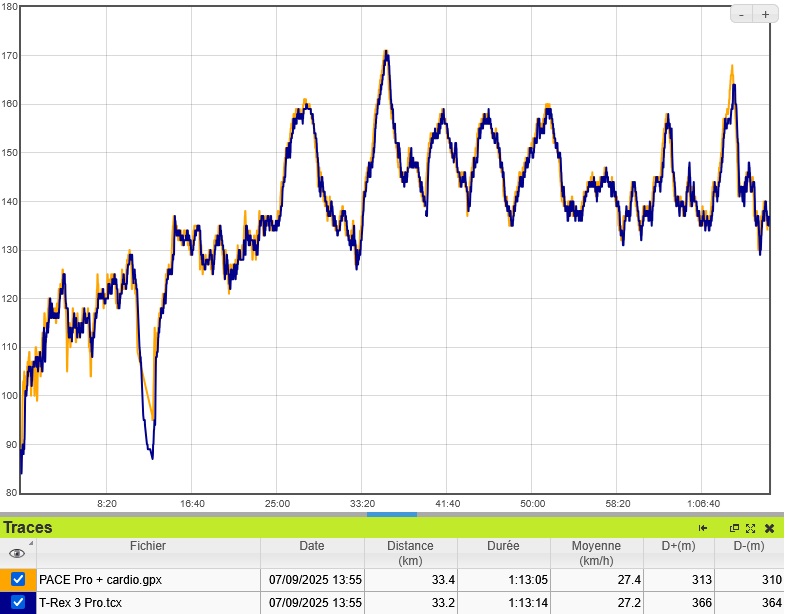Close the Traces panel

[x=769, y=528]
